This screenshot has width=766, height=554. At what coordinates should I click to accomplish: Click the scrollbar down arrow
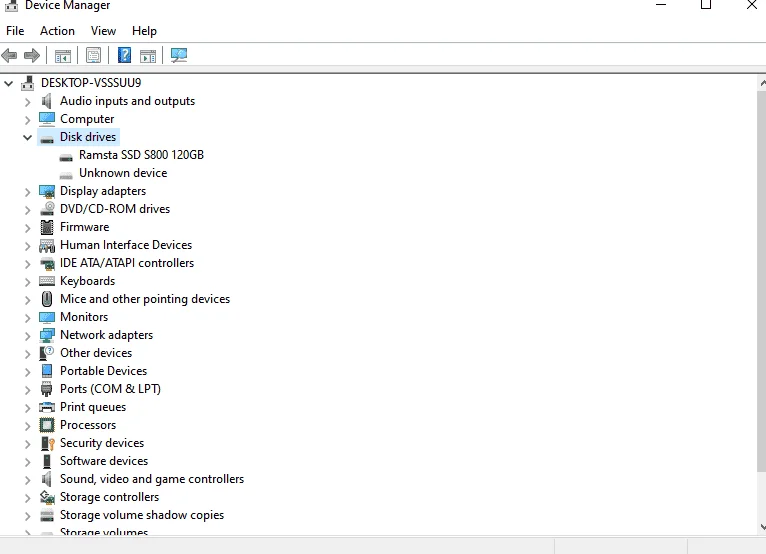point(762,527)
